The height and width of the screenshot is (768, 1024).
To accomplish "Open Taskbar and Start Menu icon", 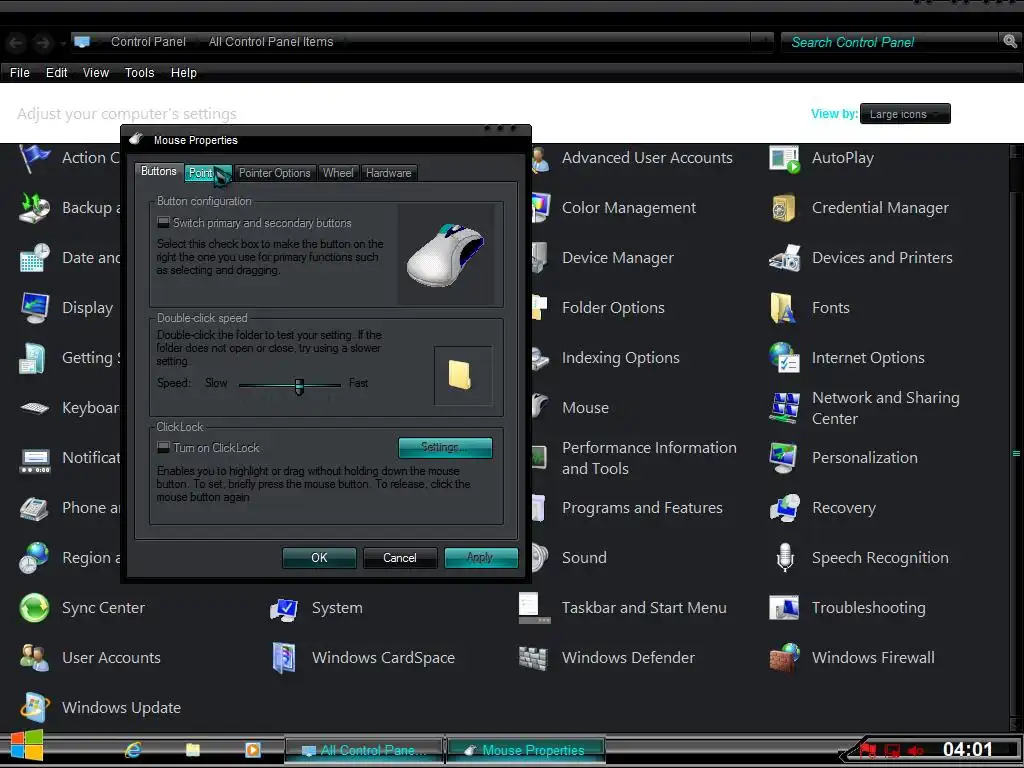I will point(534,608).
